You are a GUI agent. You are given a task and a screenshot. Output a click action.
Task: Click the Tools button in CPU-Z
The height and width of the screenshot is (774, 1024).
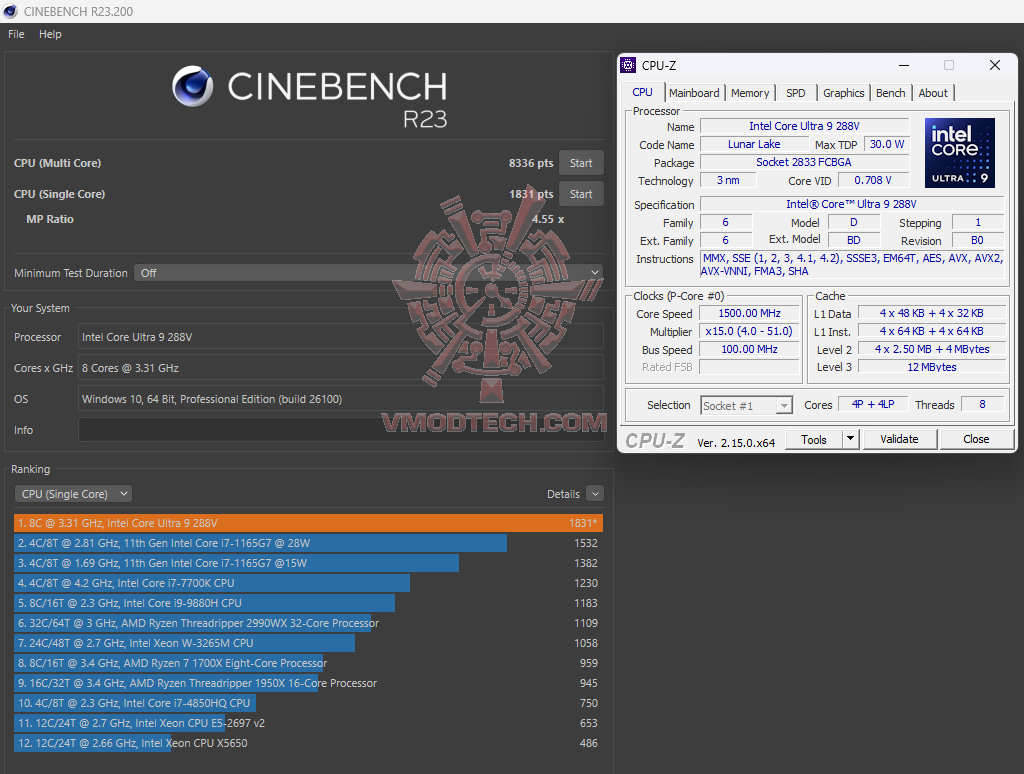point(814,440)
